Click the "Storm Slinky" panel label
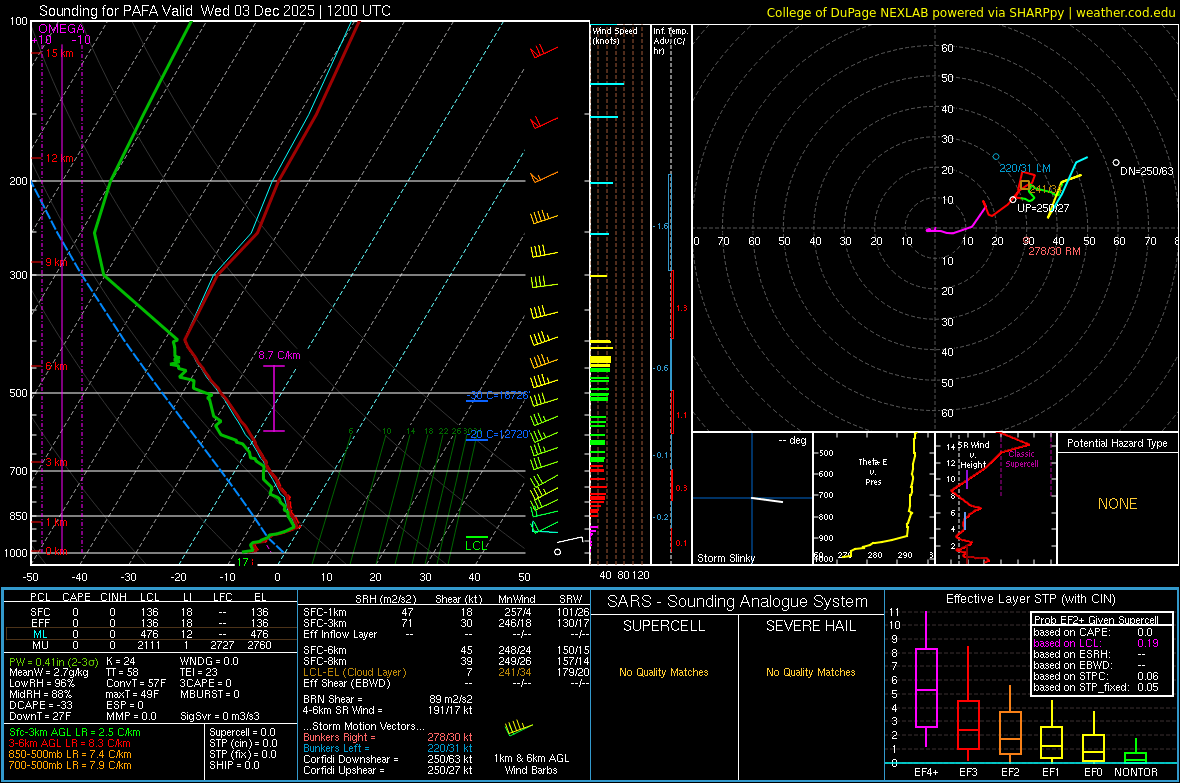Viewport: 1180px width, 783px height. [x=725, y=558]
